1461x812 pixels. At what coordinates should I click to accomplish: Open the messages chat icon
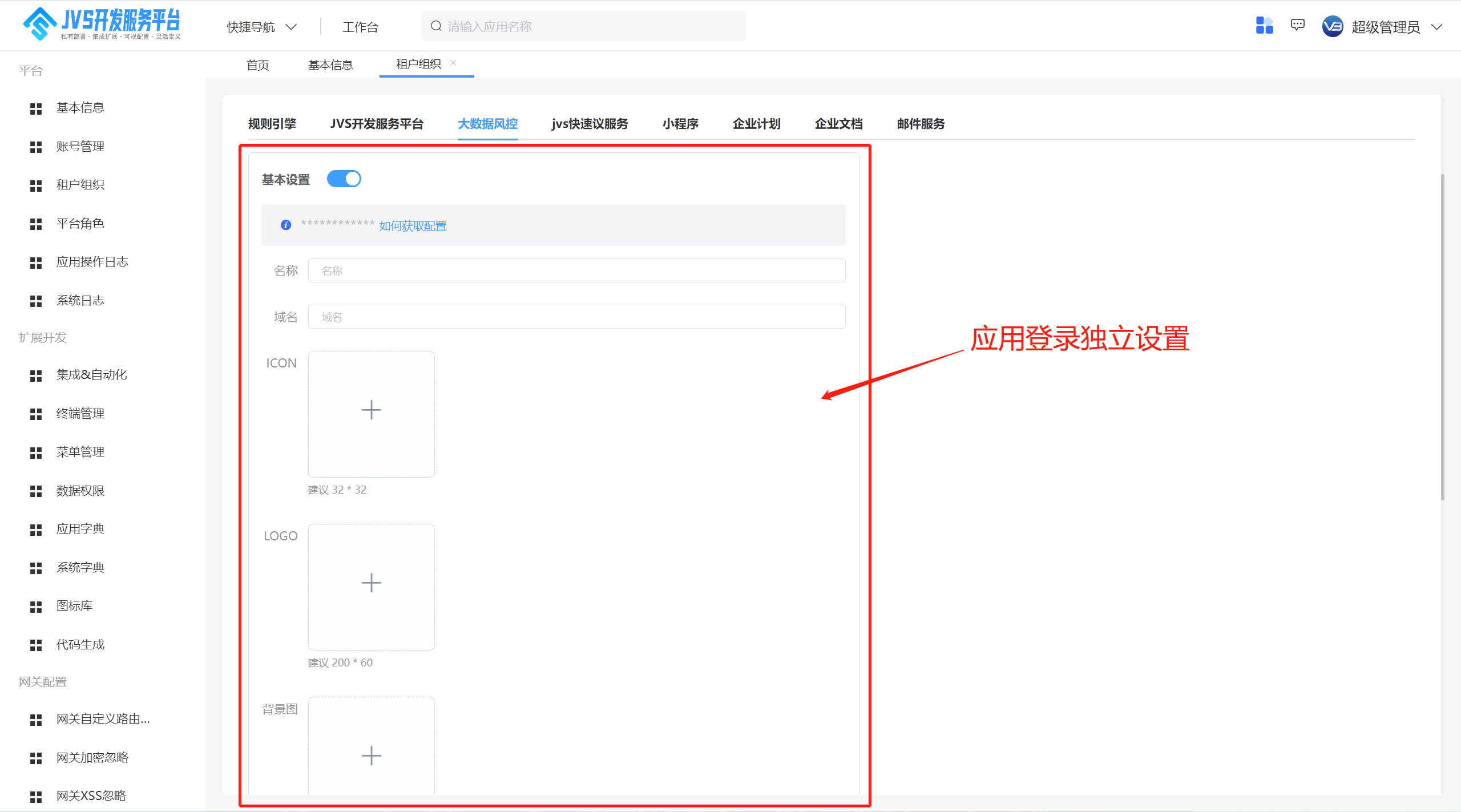tap(1298, 25)
